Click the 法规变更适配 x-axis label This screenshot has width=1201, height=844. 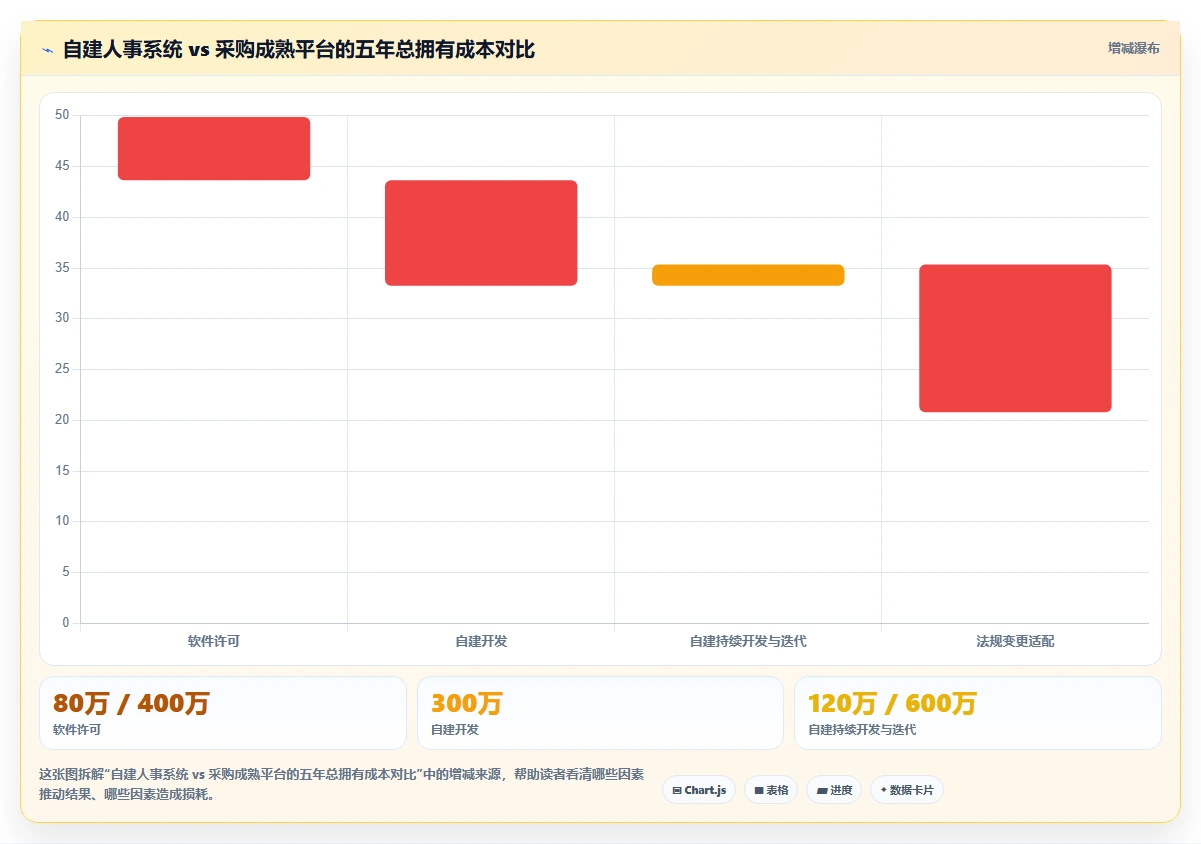coord(1015,641)
